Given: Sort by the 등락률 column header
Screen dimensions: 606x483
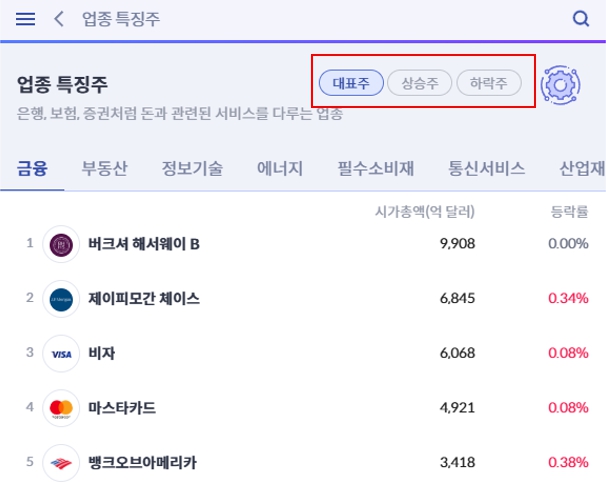Looking at the screenshot, I should 569,212.
